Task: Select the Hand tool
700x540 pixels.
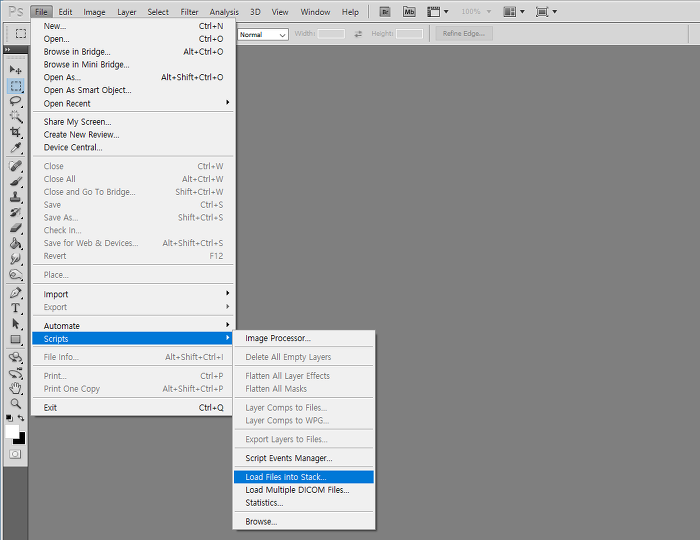Action: click(x=16, y=387)
